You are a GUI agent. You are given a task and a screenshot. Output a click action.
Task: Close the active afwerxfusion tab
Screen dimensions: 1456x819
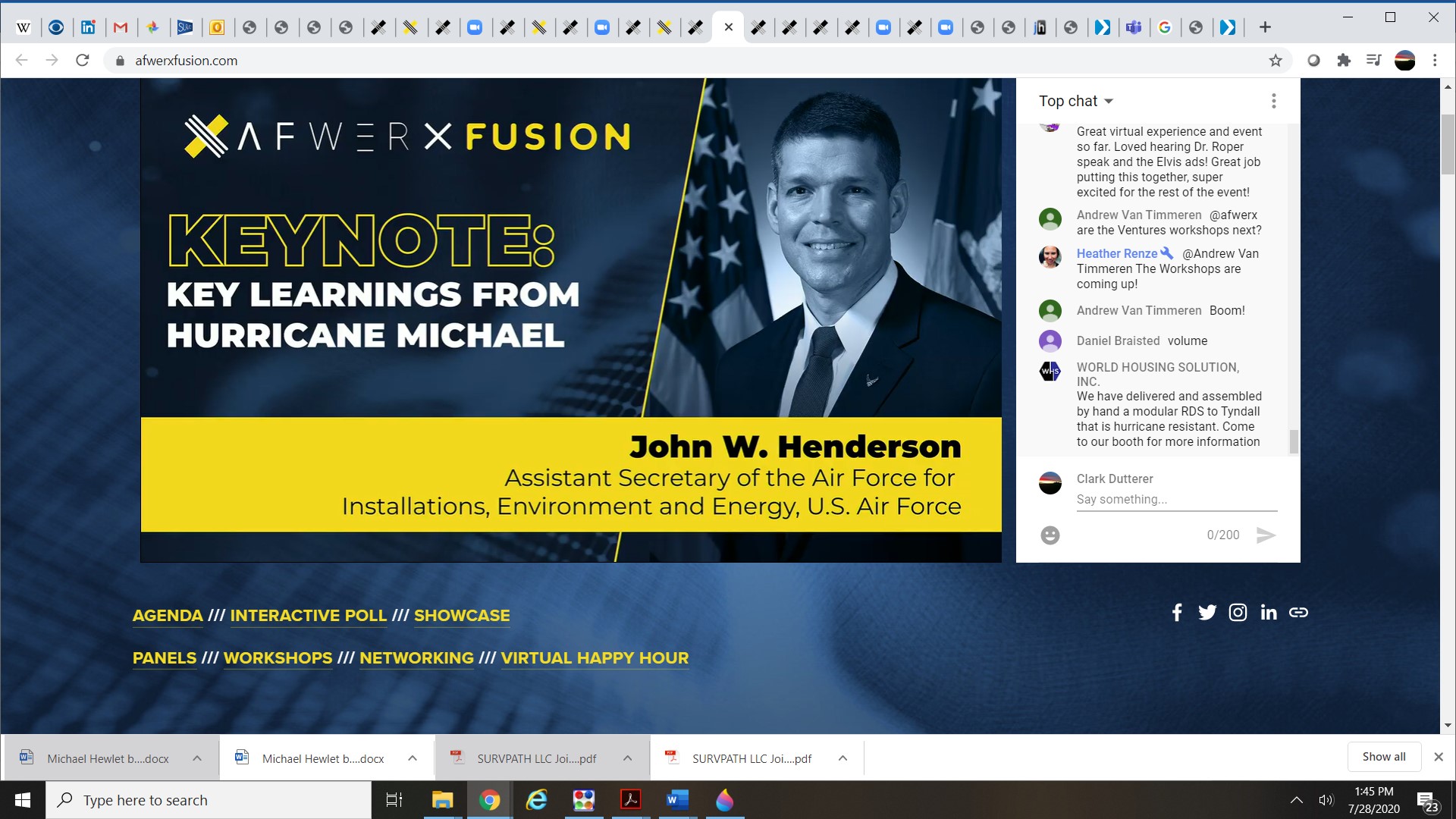(x=728, y=27)
